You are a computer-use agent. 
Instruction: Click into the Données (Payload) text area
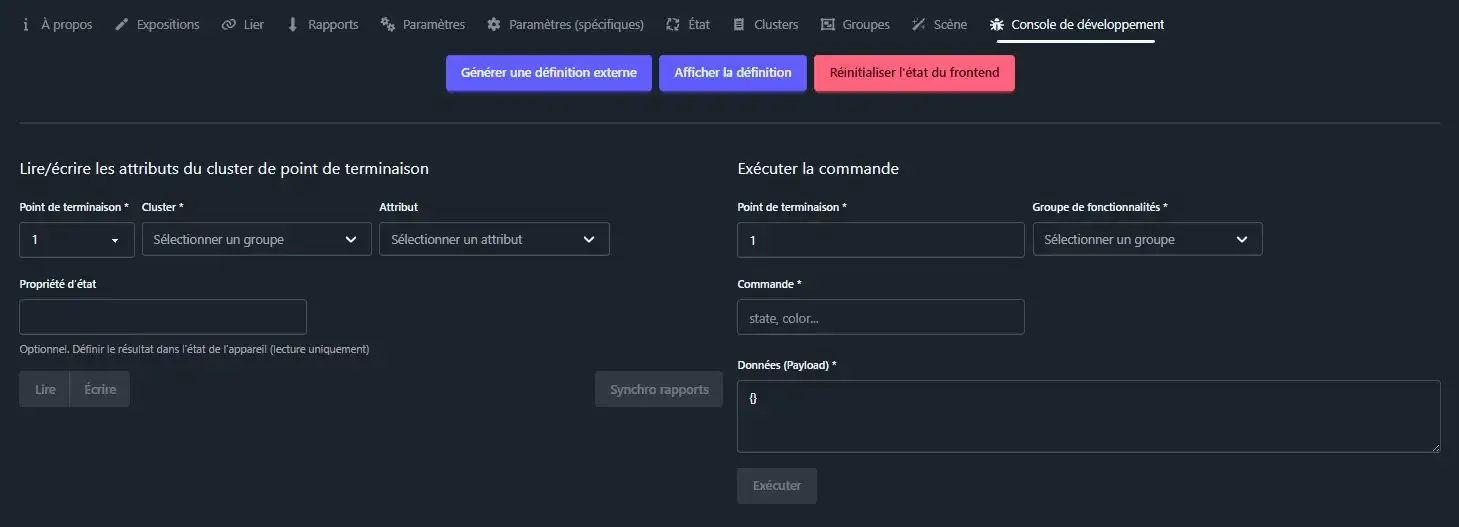1088,416
